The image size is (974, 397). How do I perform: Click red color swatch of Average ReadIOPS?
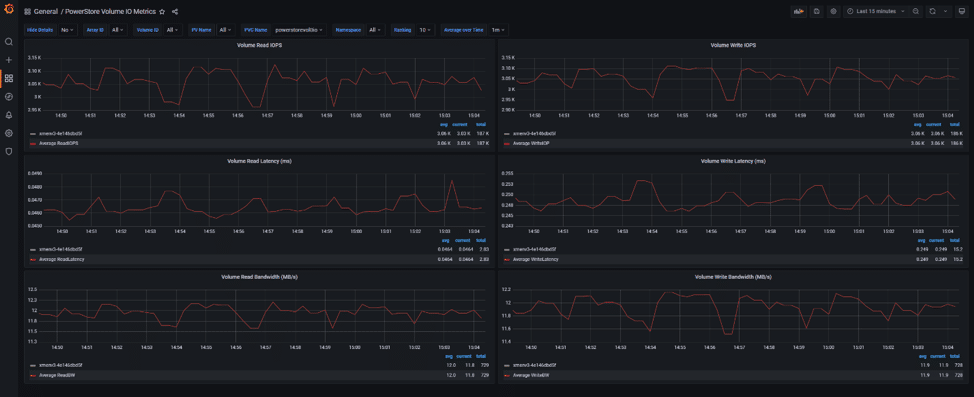pos(32,143)
